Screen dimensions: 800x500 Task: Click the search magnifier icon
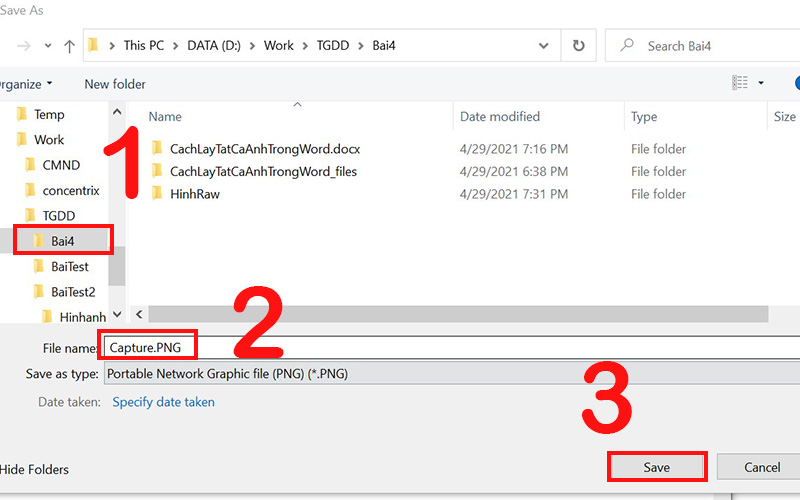pyautogui.click(x=627, y=45)
